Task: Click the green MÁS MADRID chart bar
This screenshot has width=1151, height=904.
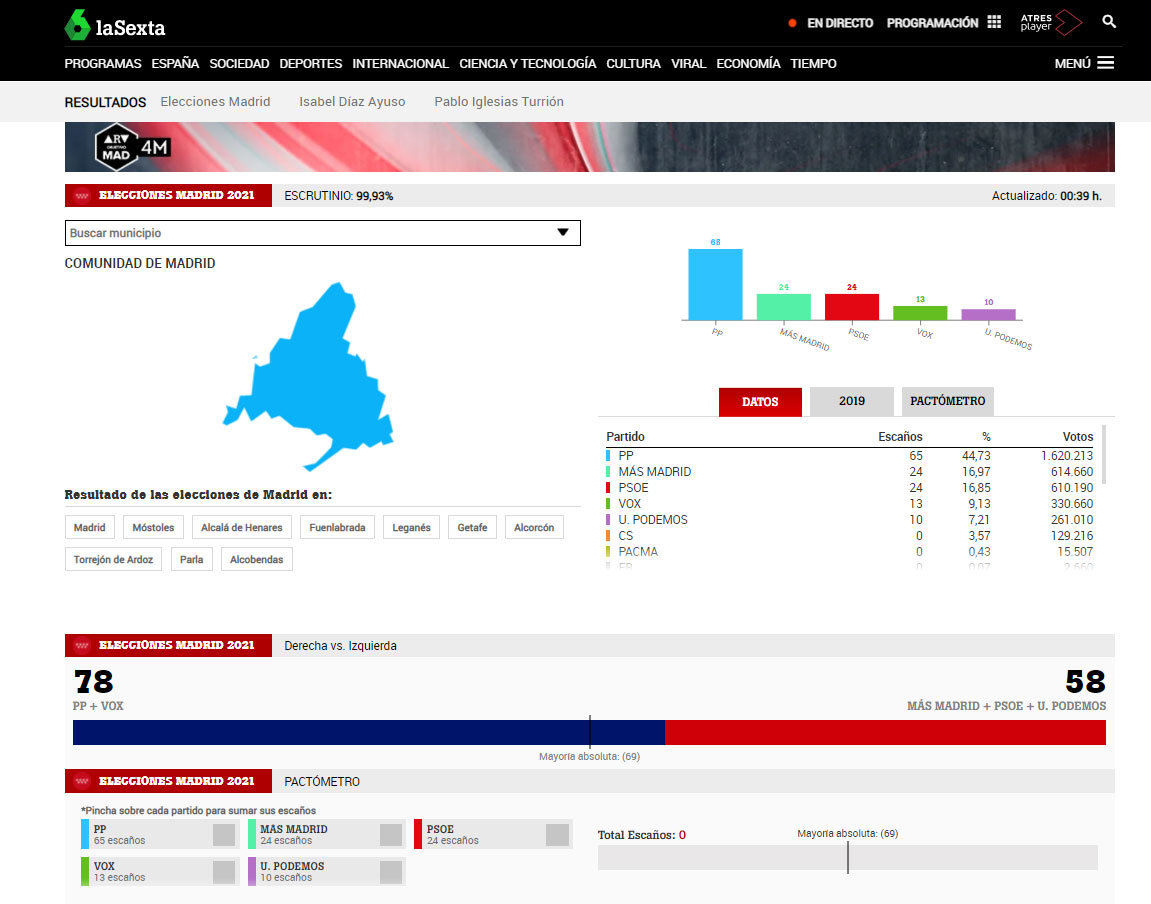Action: click(783, 307)
